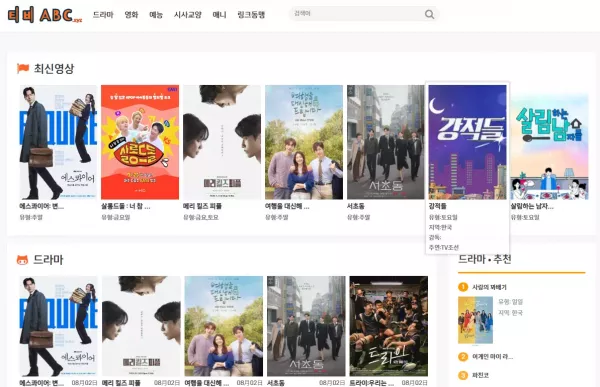This screenshot has height=387, width=600.
Task: Click the 드라마 section heading
Action: click(x=48, y=260)
